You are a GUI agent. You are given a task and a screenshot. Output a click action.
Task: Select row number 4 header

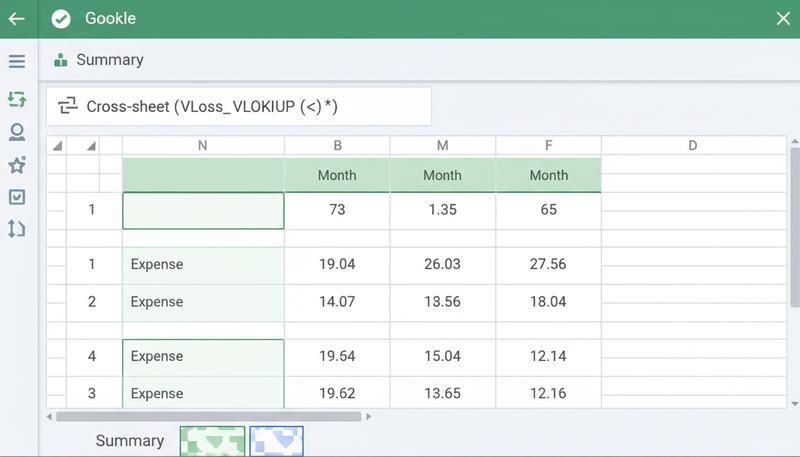point(92,356)
